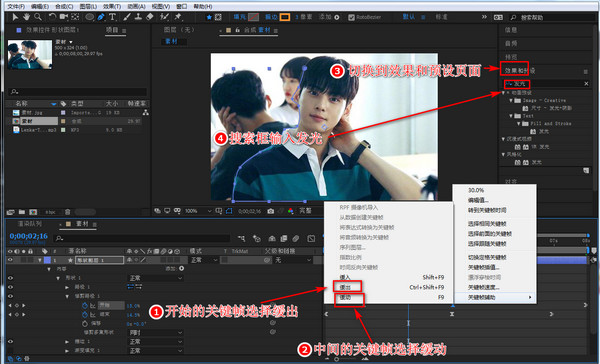Toggle 结束 property stopwatch
Screen dimensions: 600x364
(x=85, y=315)
